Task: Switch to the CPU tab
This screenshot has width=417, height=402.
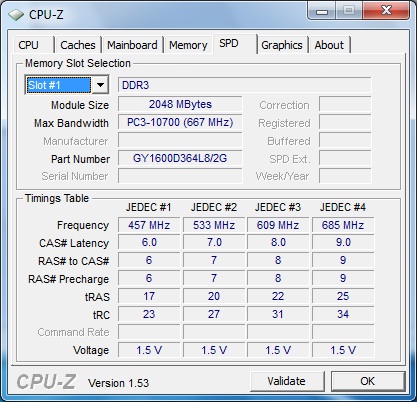Action: tap(33, 45)
